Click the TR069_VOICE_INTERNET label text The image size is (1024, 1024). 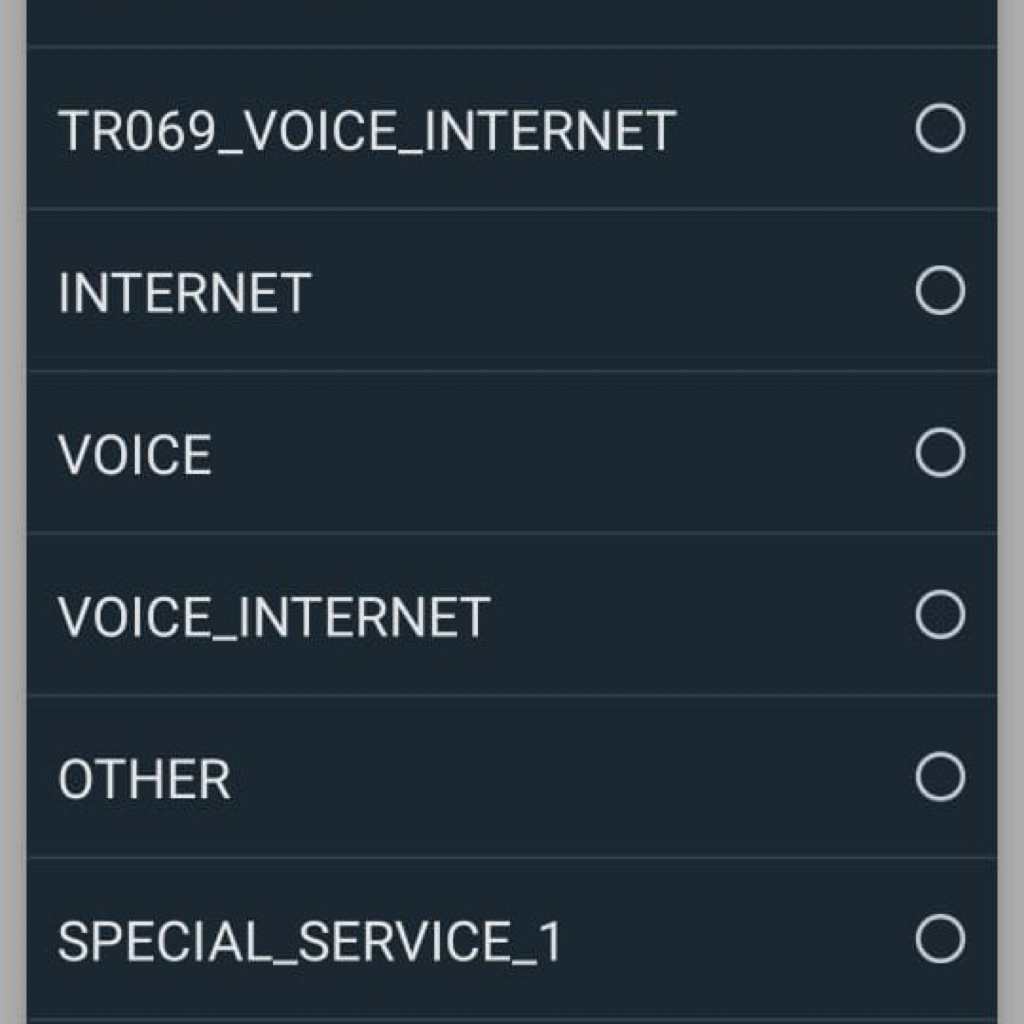point(367,131)
